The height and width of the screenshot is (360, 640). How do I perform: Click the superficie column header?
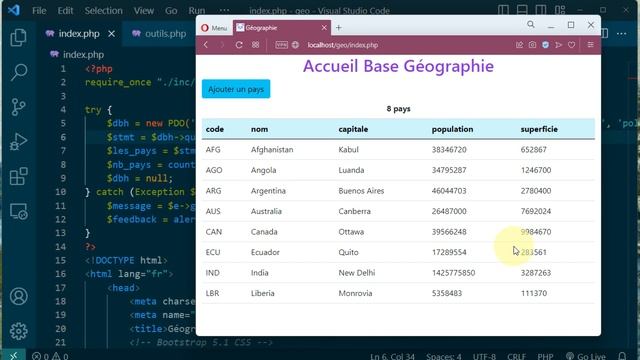point(539,129)
